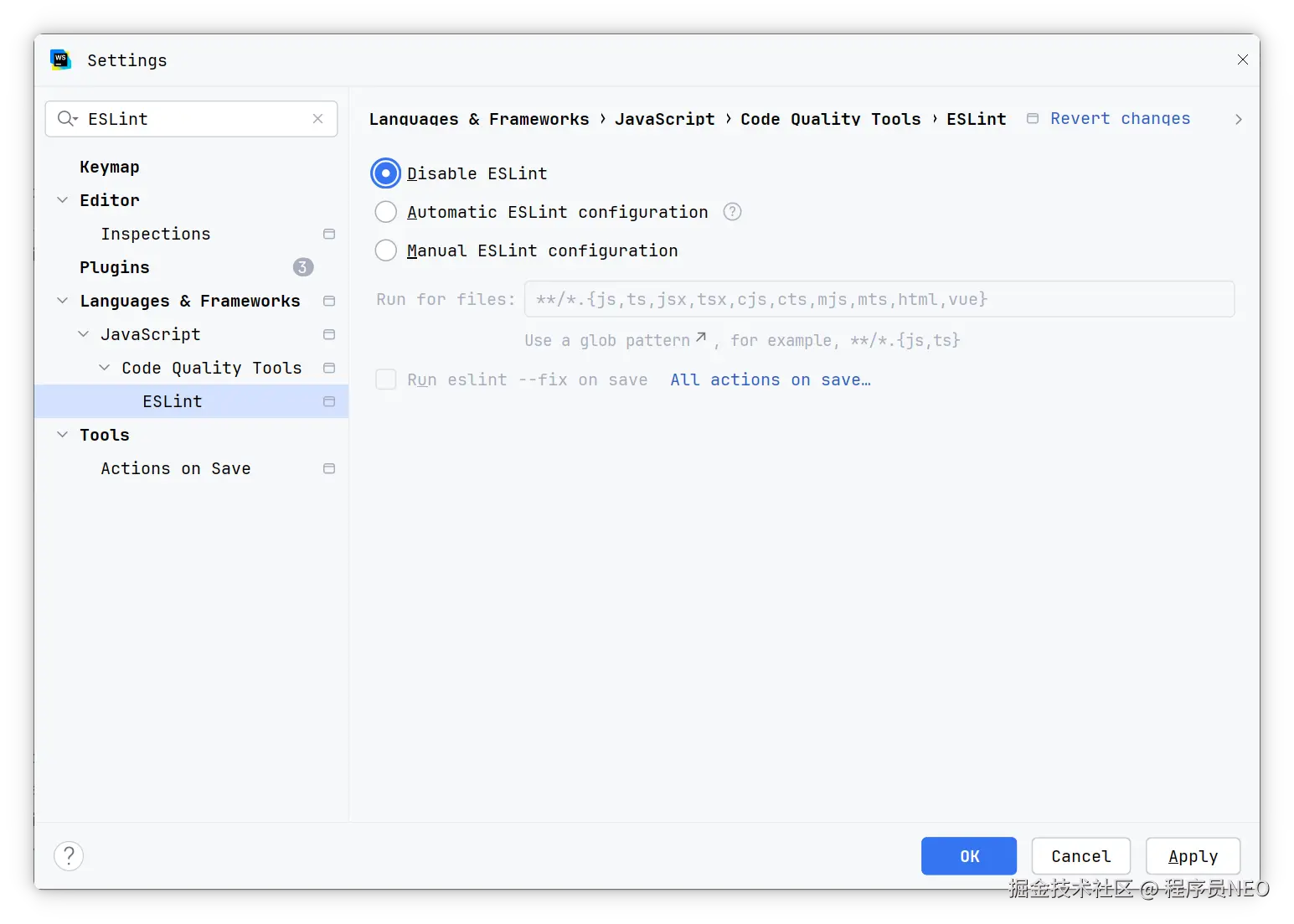Select Automatic ESLint configuration radio button
Viewport: 1294px width, 924px height.
click(x=385, y=212)
